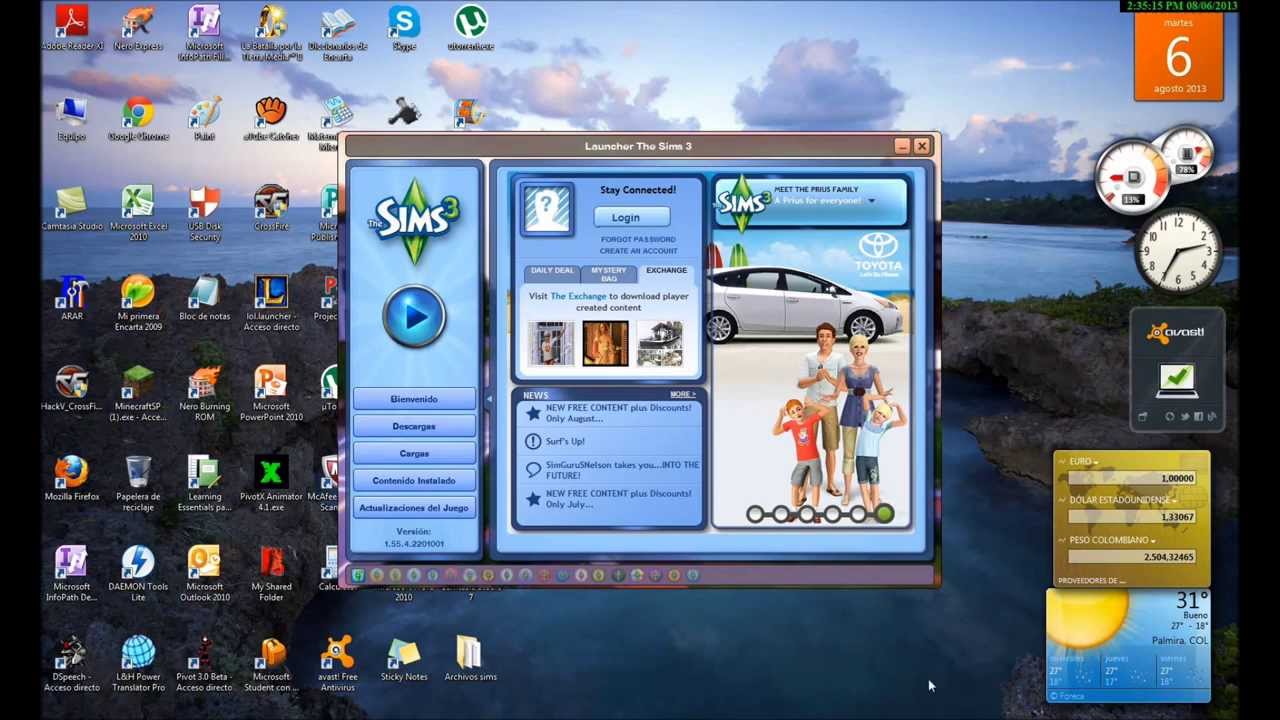Open the Cargas section in the launcher

[x=414, y=453]
